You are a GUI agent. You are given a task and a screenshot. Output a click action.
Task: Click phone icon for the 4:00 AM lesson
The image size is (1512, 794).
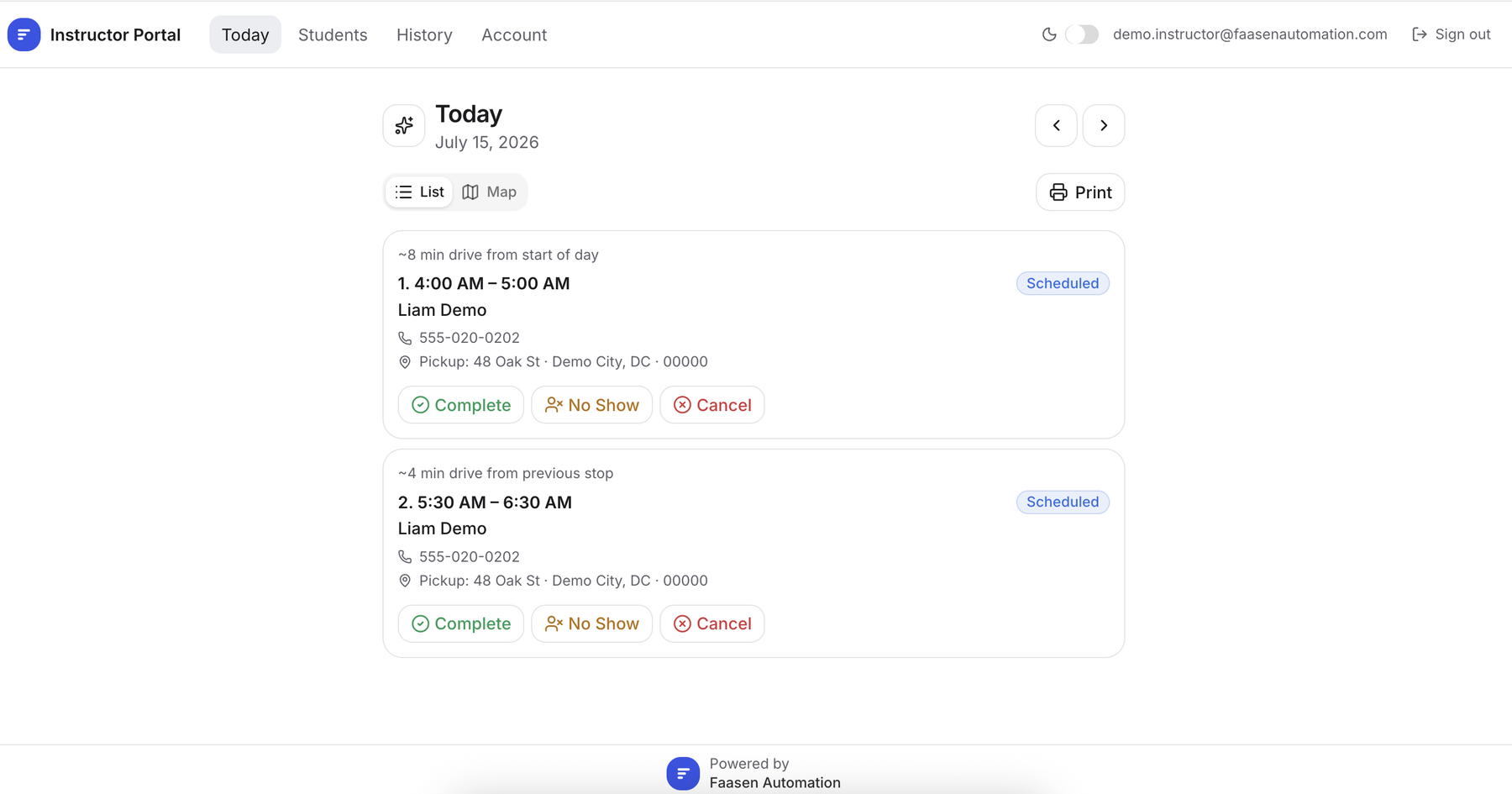pos(405,338)
